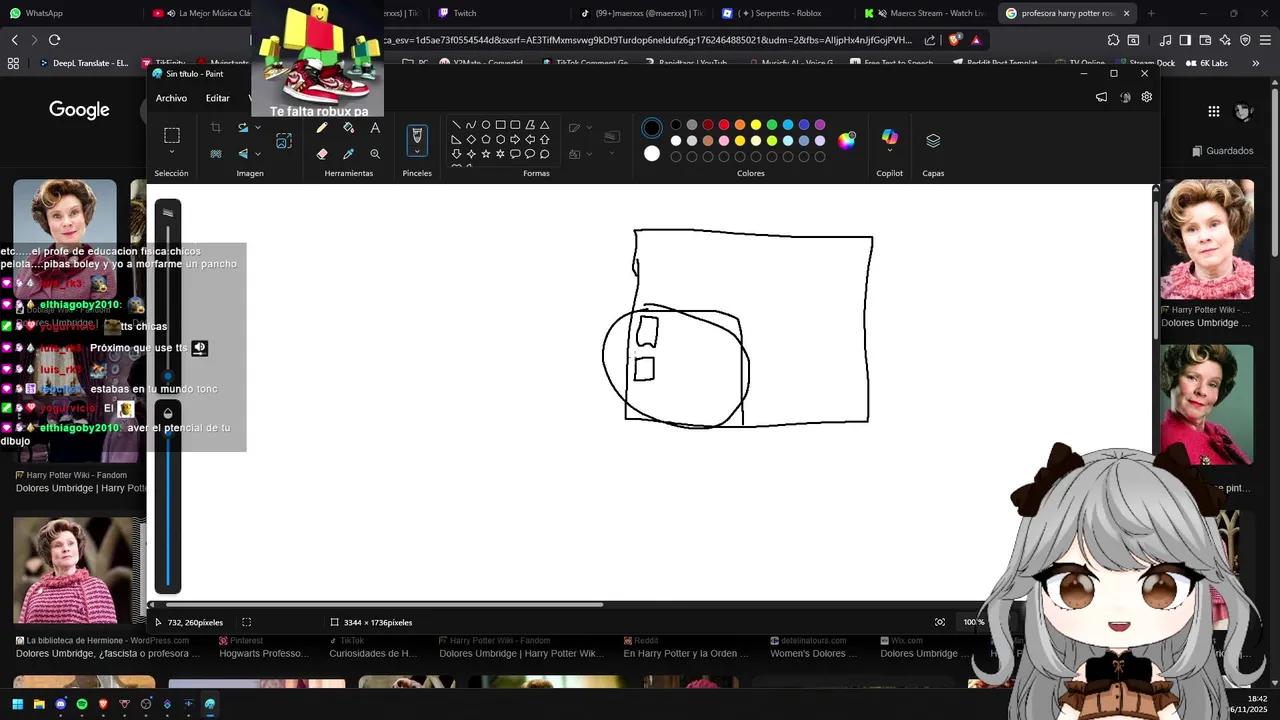Select the primary Color 1 black circle
Viewport: 1280px width, 720px height.
click(652, 128)
